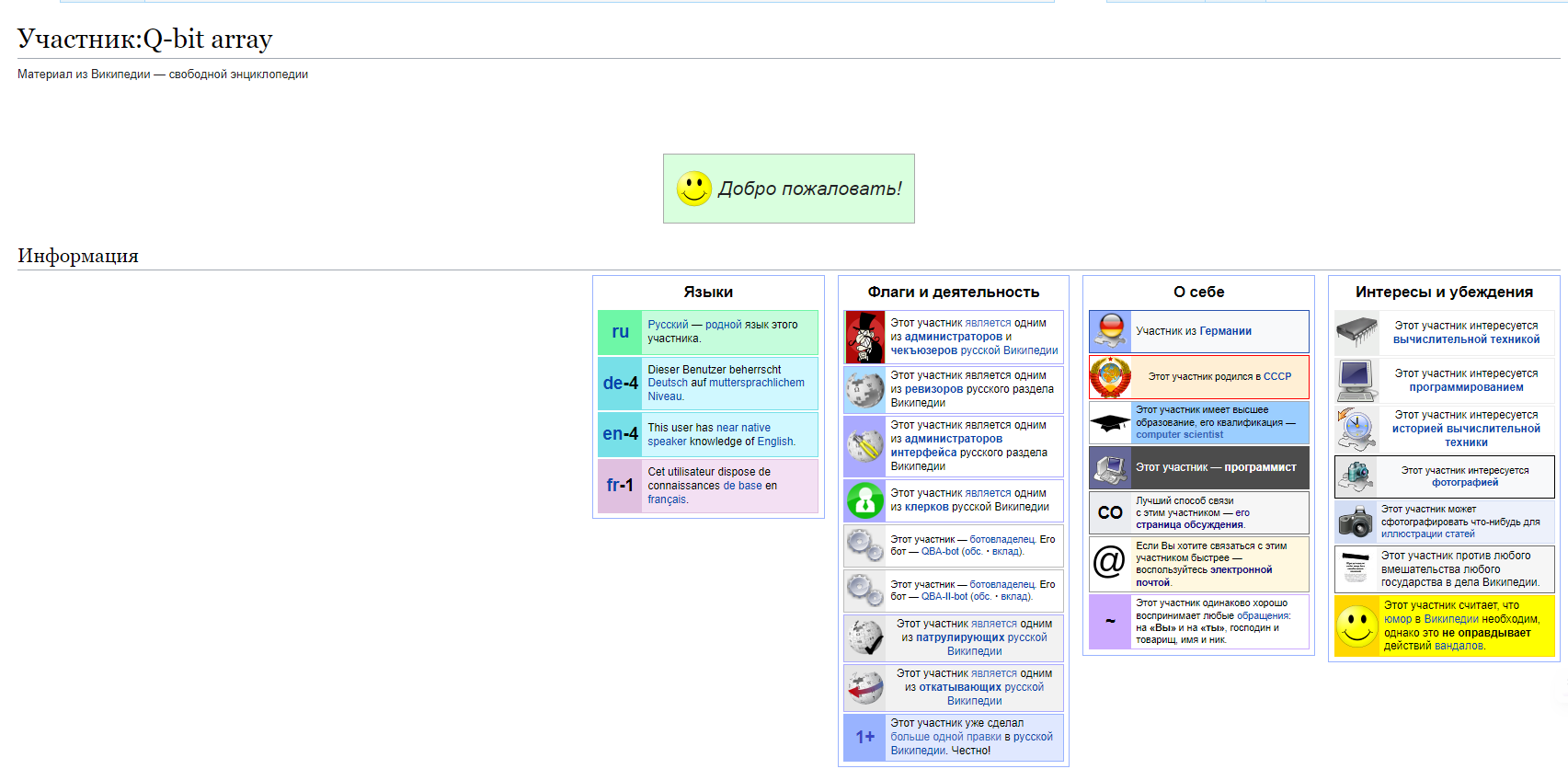
Task: Click the fr-1 language code
Action: (621, 486)
